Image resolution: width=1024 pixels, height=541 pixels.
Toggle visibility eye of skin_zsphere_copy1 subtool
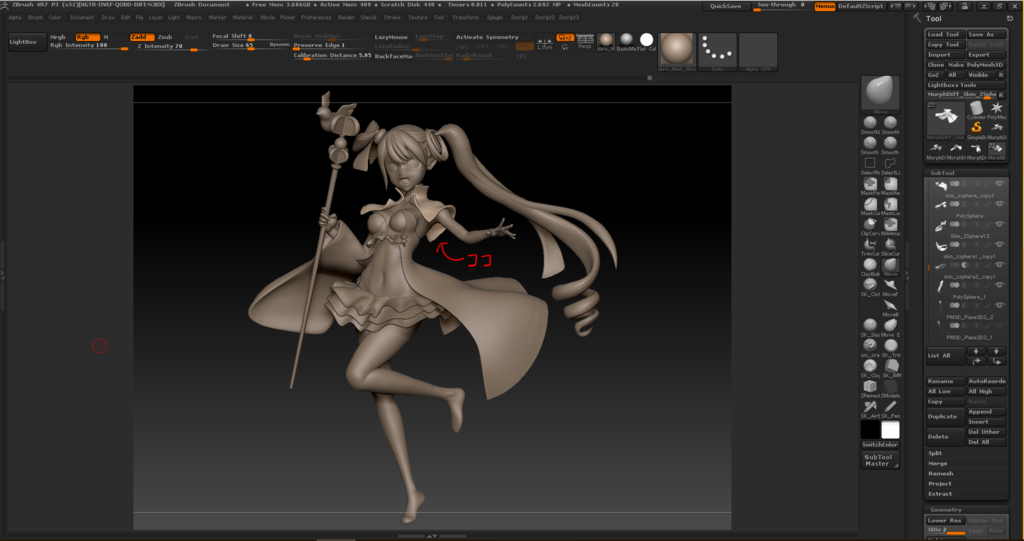pos(999,184)
